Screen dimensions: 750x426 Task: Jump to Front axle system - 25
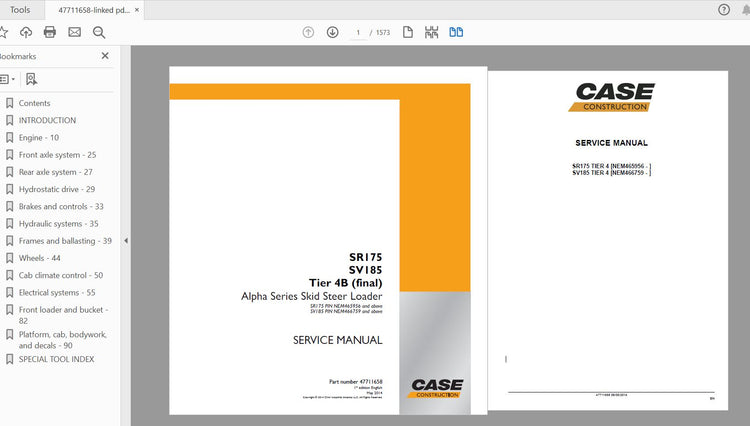pos(57,154)
